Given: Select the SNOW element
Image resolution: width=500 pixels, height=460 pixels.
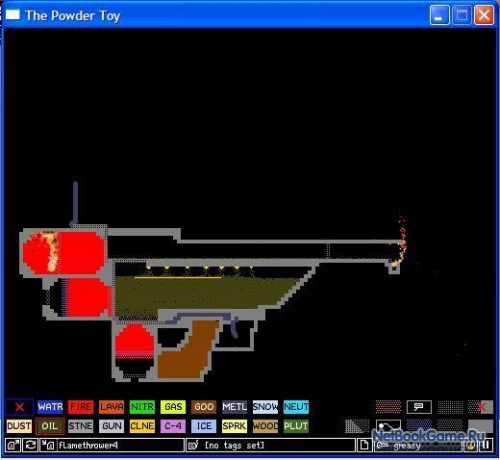Looking at the screenshot, I should [265, 407].
